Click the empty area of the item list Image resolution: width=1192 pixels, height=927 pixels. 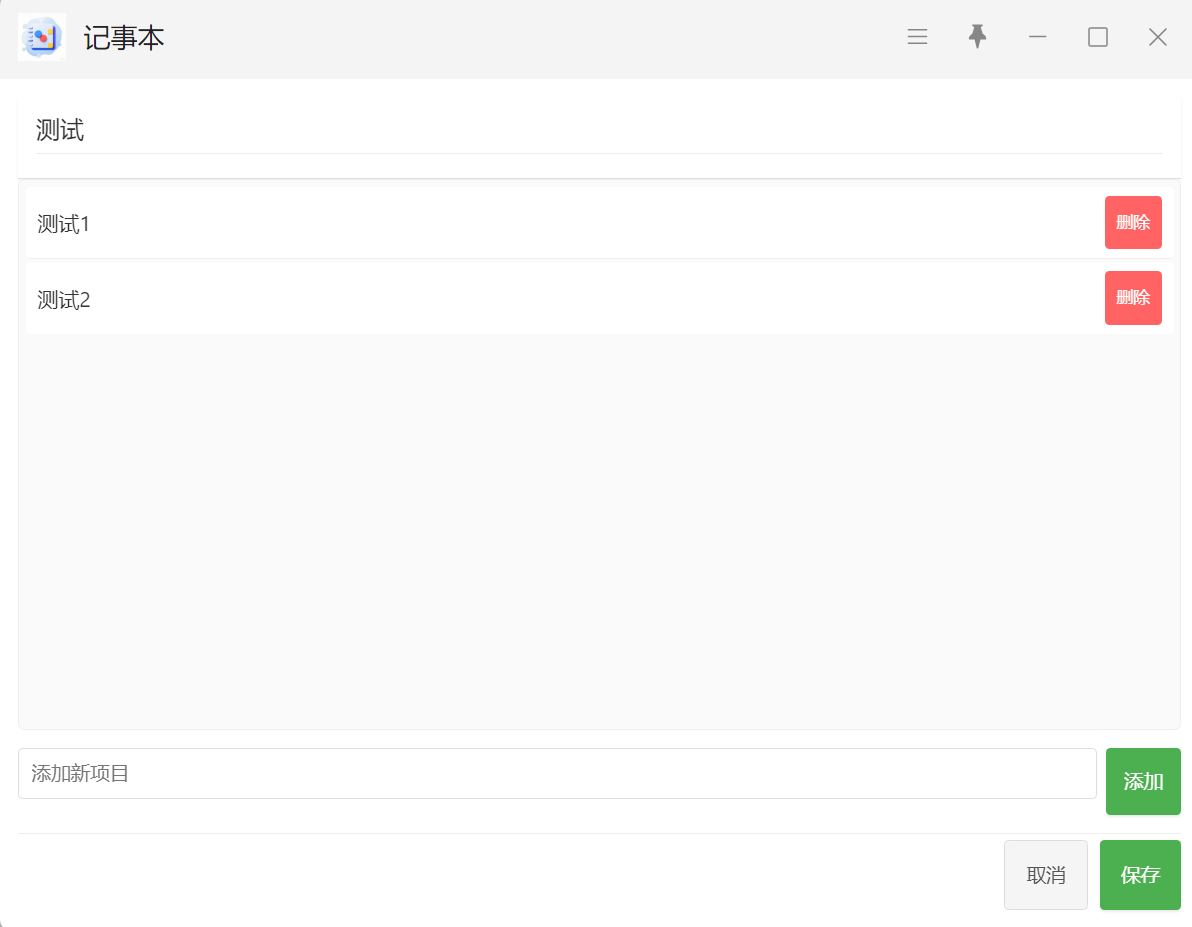(x=599, y=532)
